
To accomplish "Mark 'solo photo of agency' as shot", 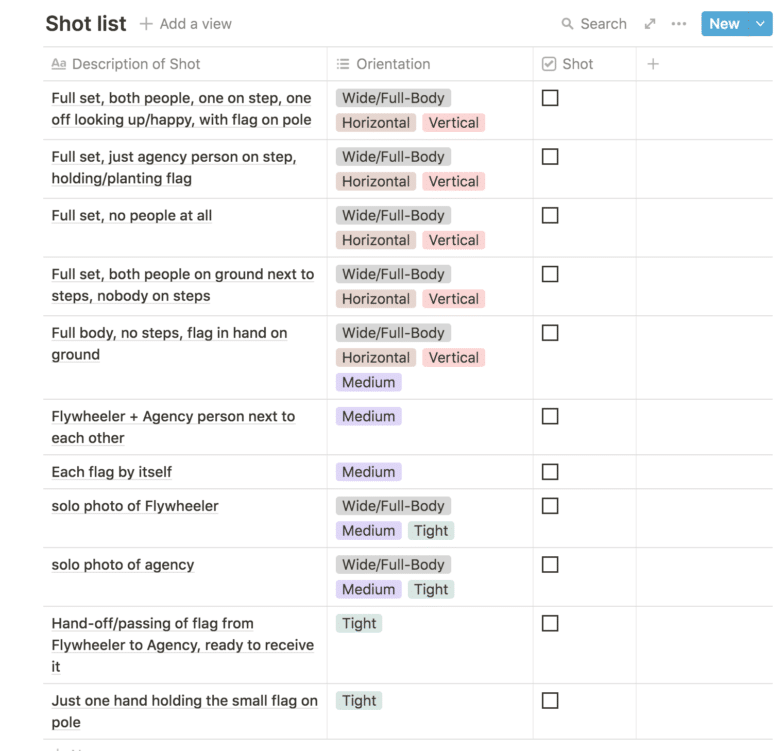I will [x=550, y=565].
